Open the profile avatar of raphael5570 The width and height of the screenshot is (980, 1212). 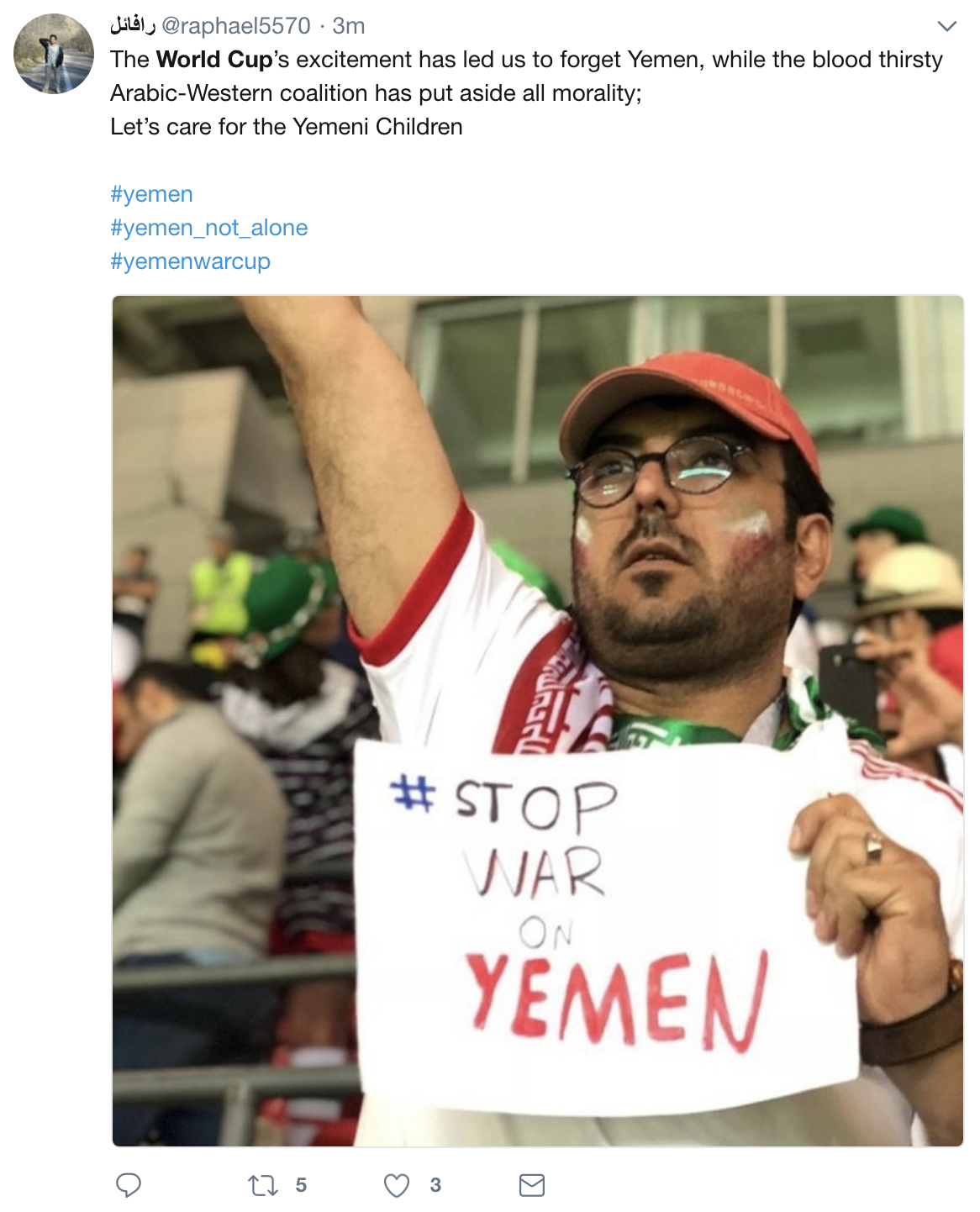pos(54,54)
